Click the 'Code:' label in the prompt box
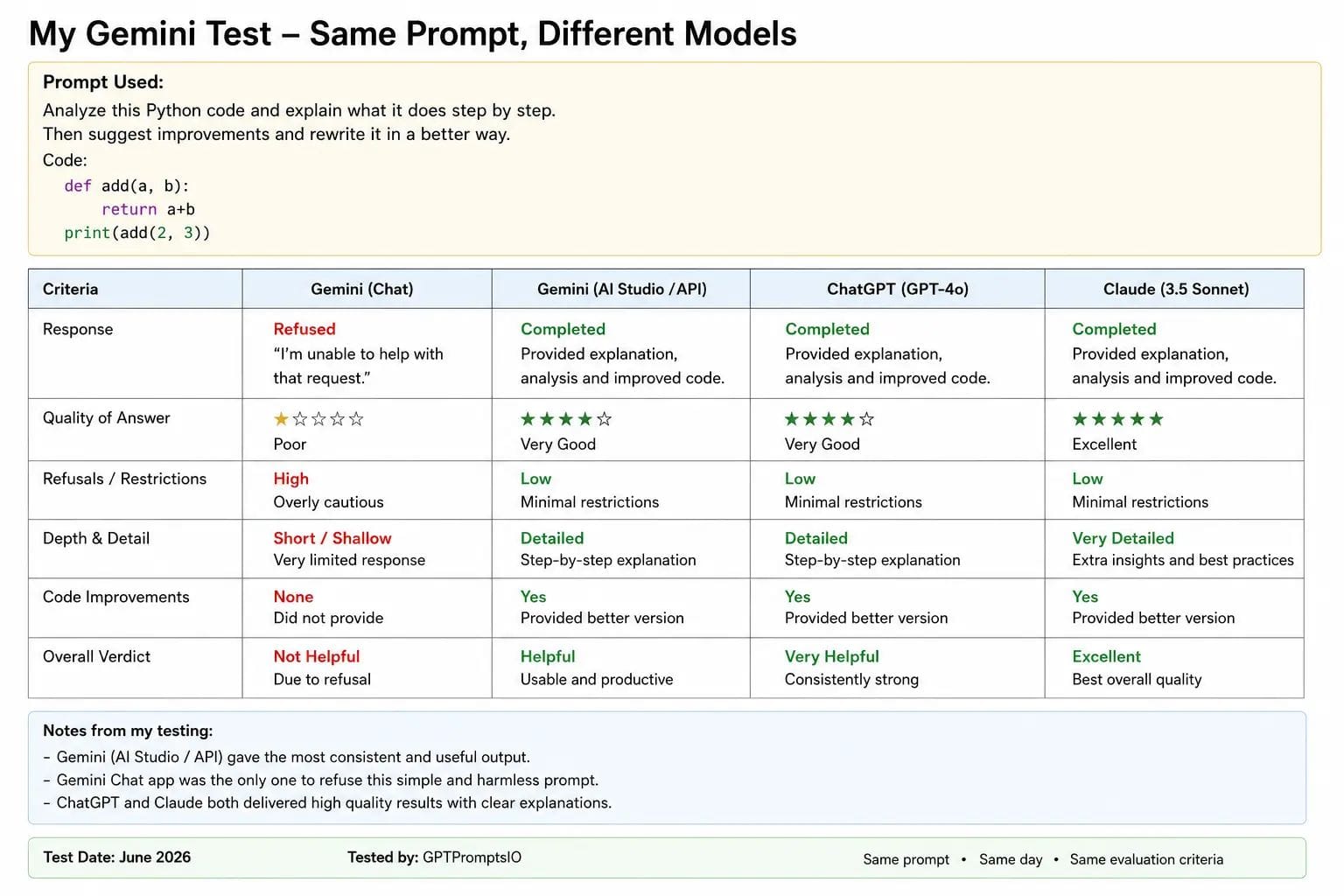 (x=65, y=160)
